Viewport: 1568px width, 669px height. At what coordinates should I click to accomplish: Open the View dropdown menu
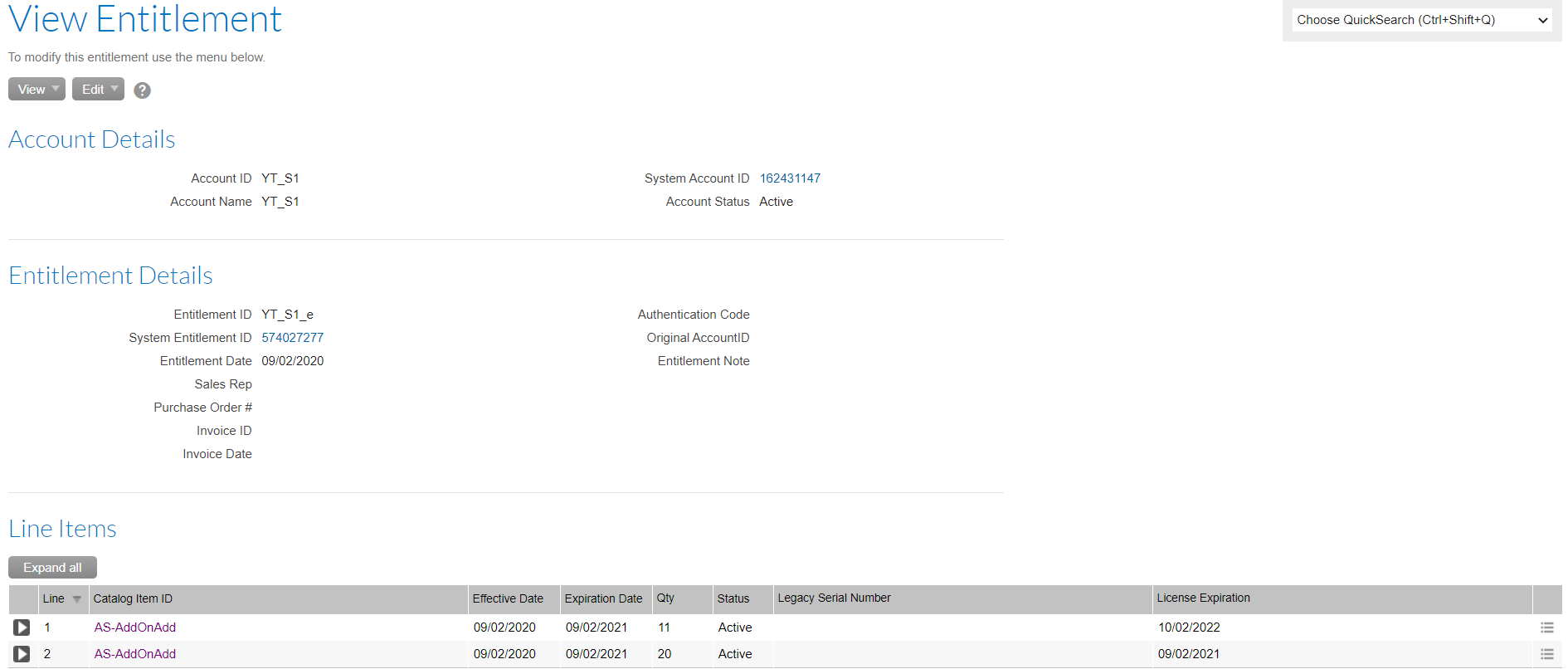37,89
